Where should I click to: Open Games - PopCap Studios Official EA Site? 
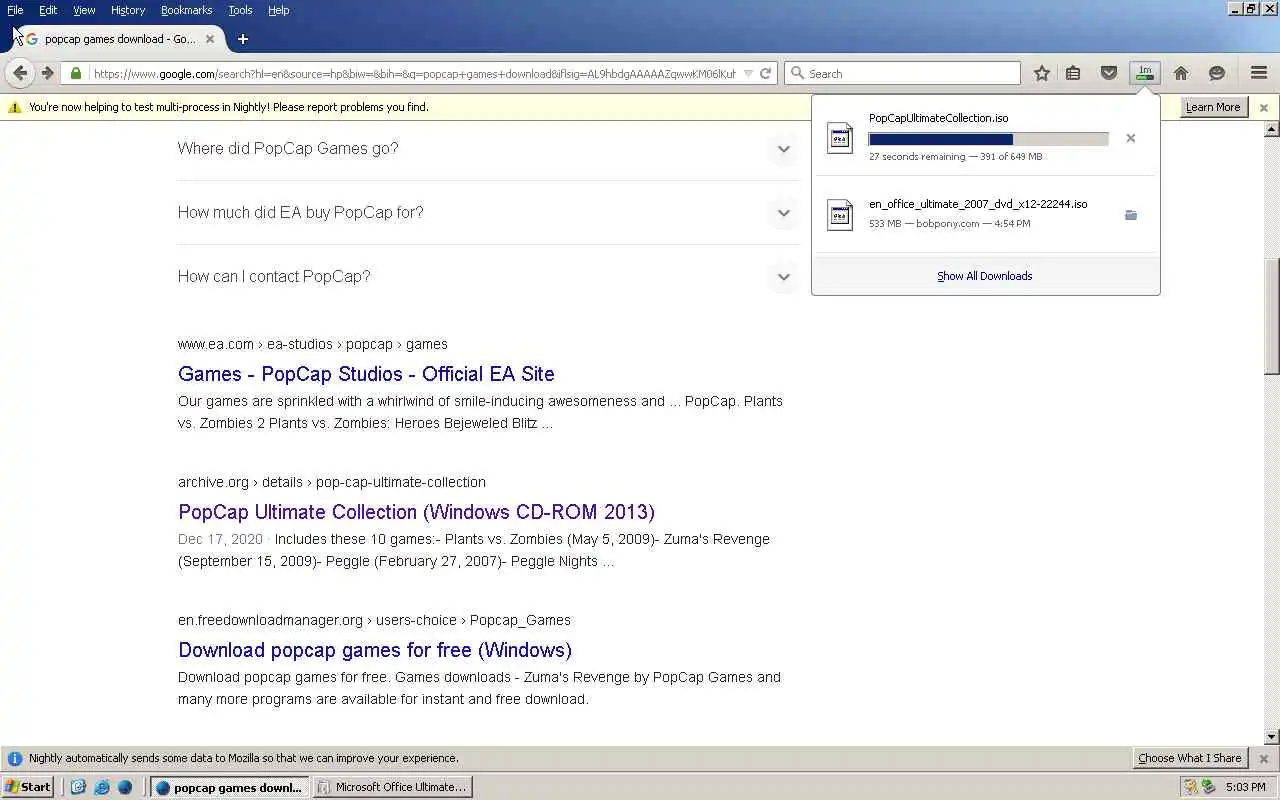tap(366, 374)
